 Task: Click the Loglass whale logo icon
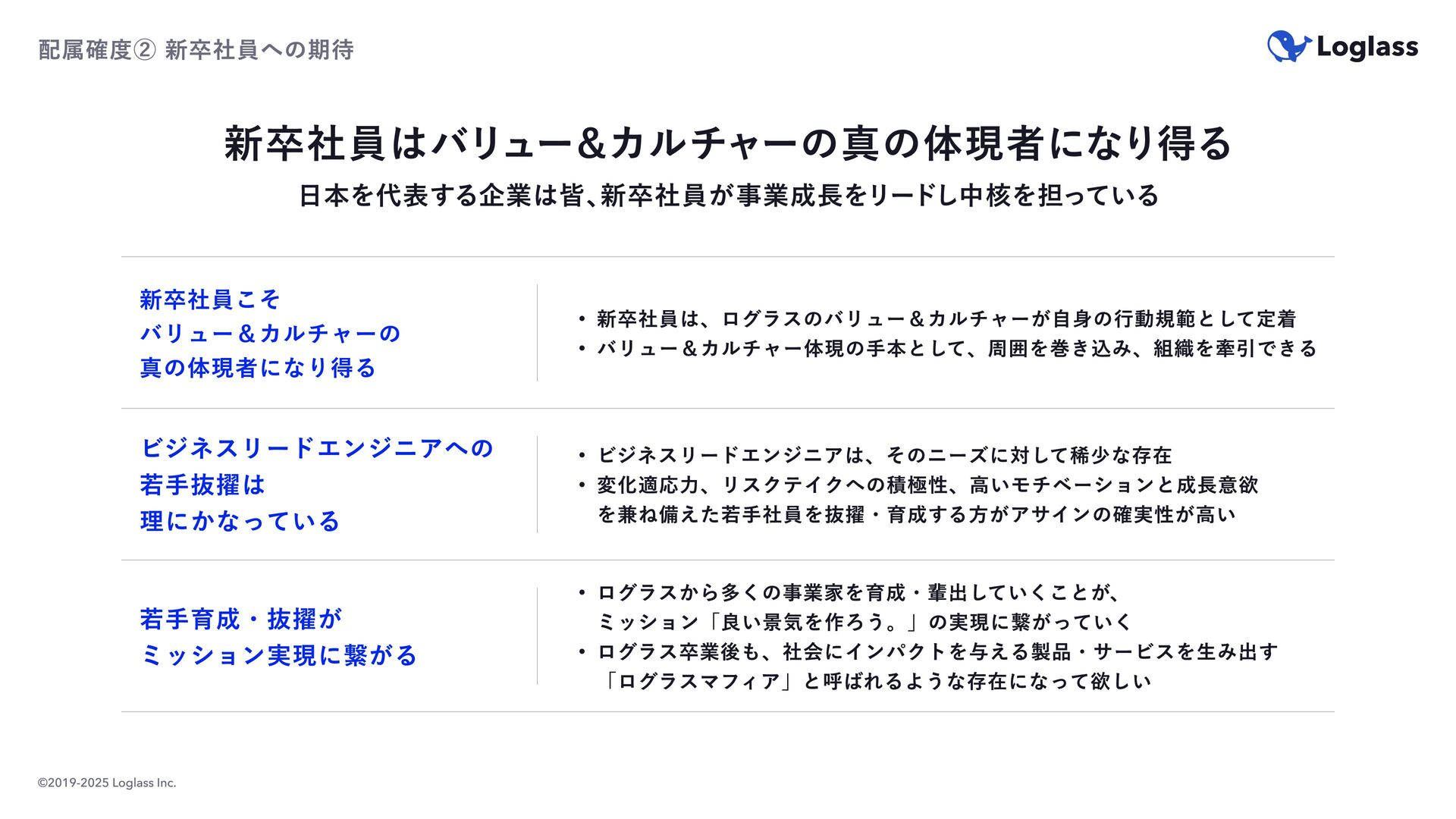(1288, 46)
